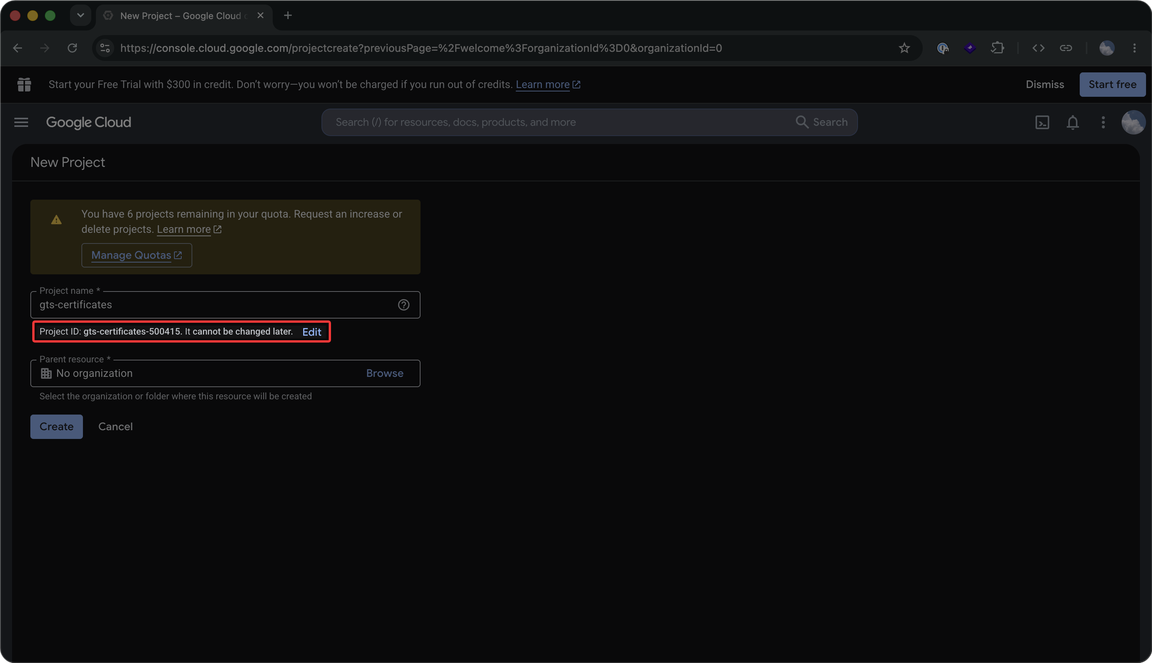Viewport: 1152px width, 663px height.
Task: Click 'Select the organization or folder' hint text
Action: 176,396
